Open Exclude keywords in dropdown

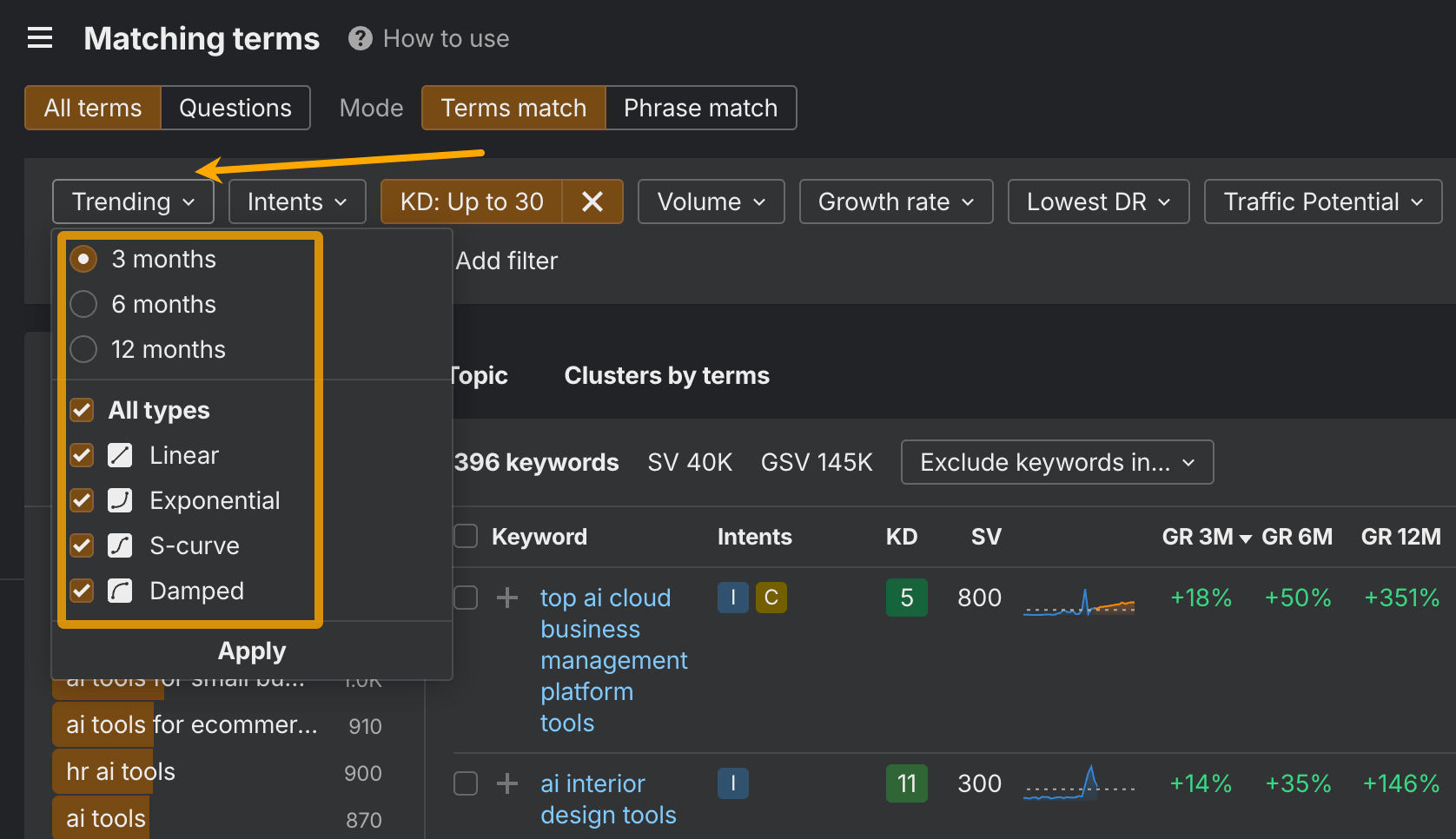pyautogui.click(x=1056, y=462)
